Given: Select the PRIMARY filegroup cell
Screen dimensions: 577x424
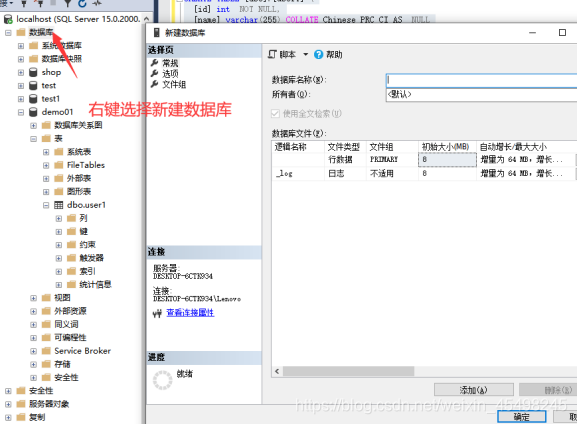Looking at the screenshot, I should coord(392,160).
